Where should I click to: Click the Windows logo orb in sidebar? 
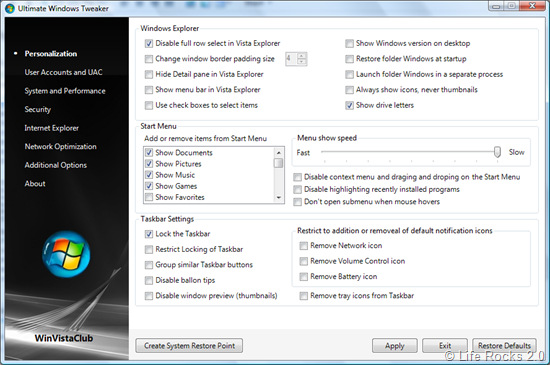tap(66, 254)
